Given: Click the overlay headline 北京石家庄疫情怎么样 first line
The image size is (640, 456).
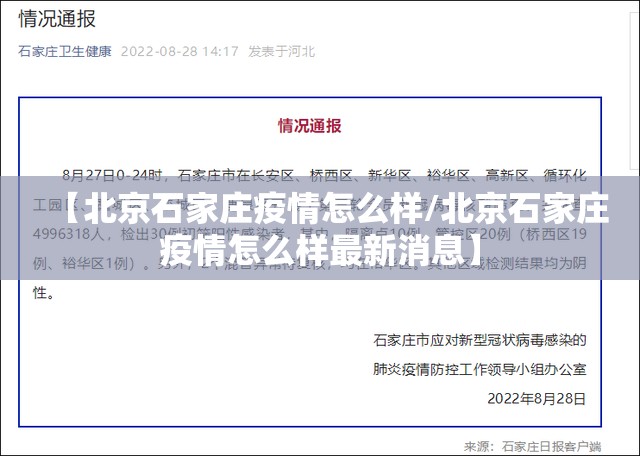Looking at the screenshot, I should point(335,210).
